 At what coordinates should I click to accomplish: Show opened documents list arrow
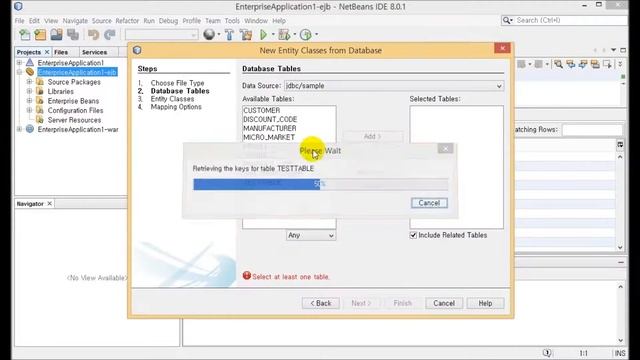pyautogui.click(x=613, y=50)
